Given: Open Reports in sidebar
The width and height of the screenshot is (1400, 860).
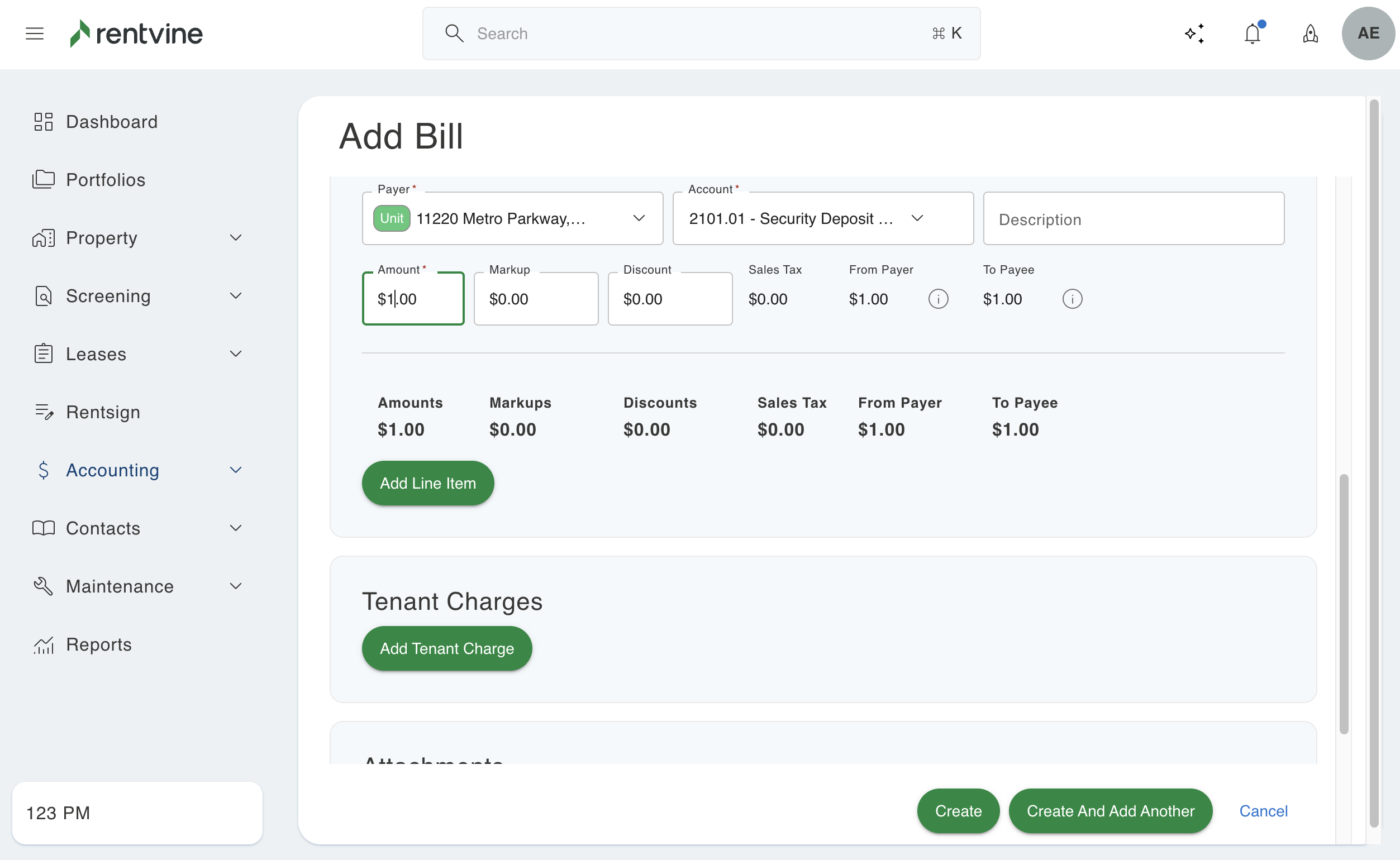Looking at the screenshot, I should point(98,644).
